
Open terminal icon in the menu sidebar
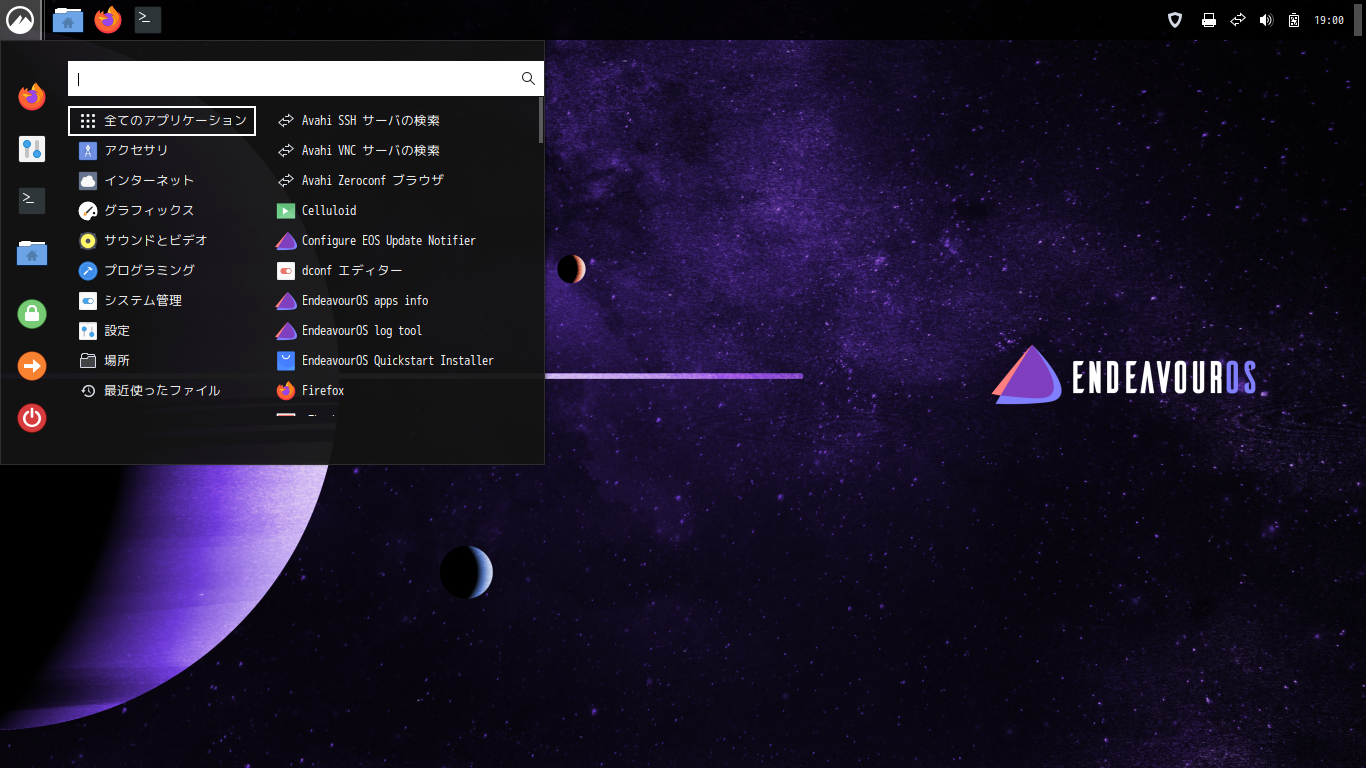coord(32,200)
